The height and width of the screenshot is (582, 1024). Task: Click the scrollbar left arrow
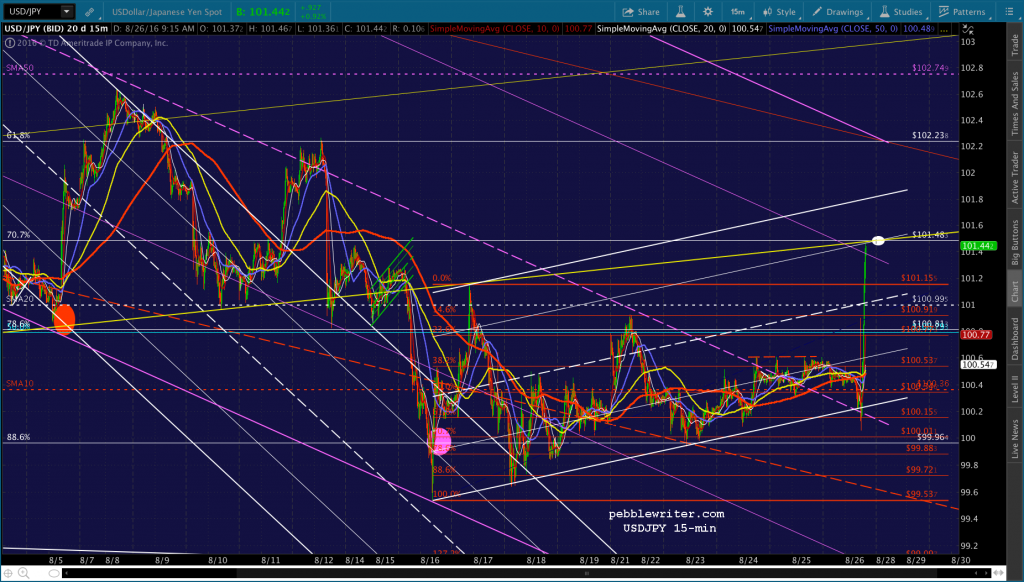pyautogui.click(x=65, y=574)
